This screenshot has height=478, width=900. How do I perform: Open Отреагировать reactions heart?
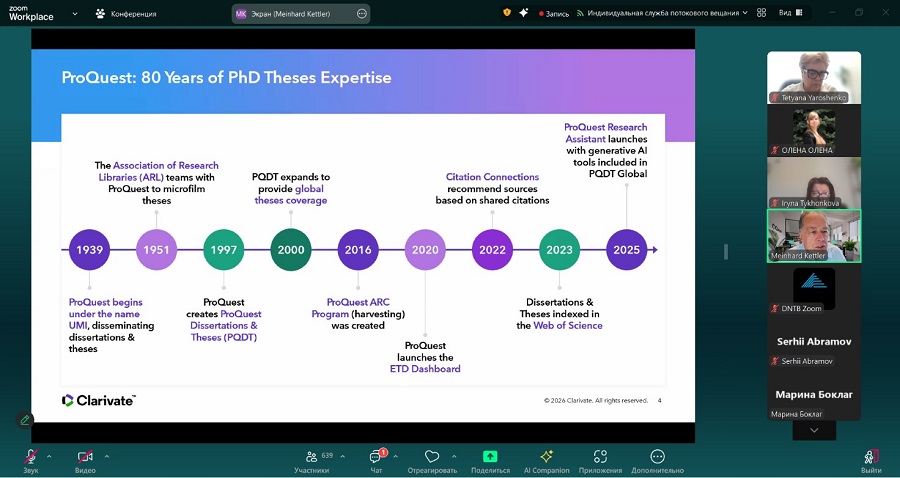(x=432, y=461)
